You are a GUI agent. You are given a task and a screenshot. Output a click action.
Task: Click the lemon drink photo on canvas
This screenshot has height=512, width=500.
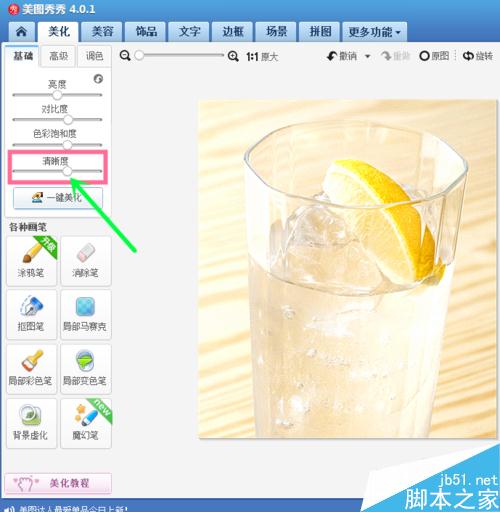347,269
